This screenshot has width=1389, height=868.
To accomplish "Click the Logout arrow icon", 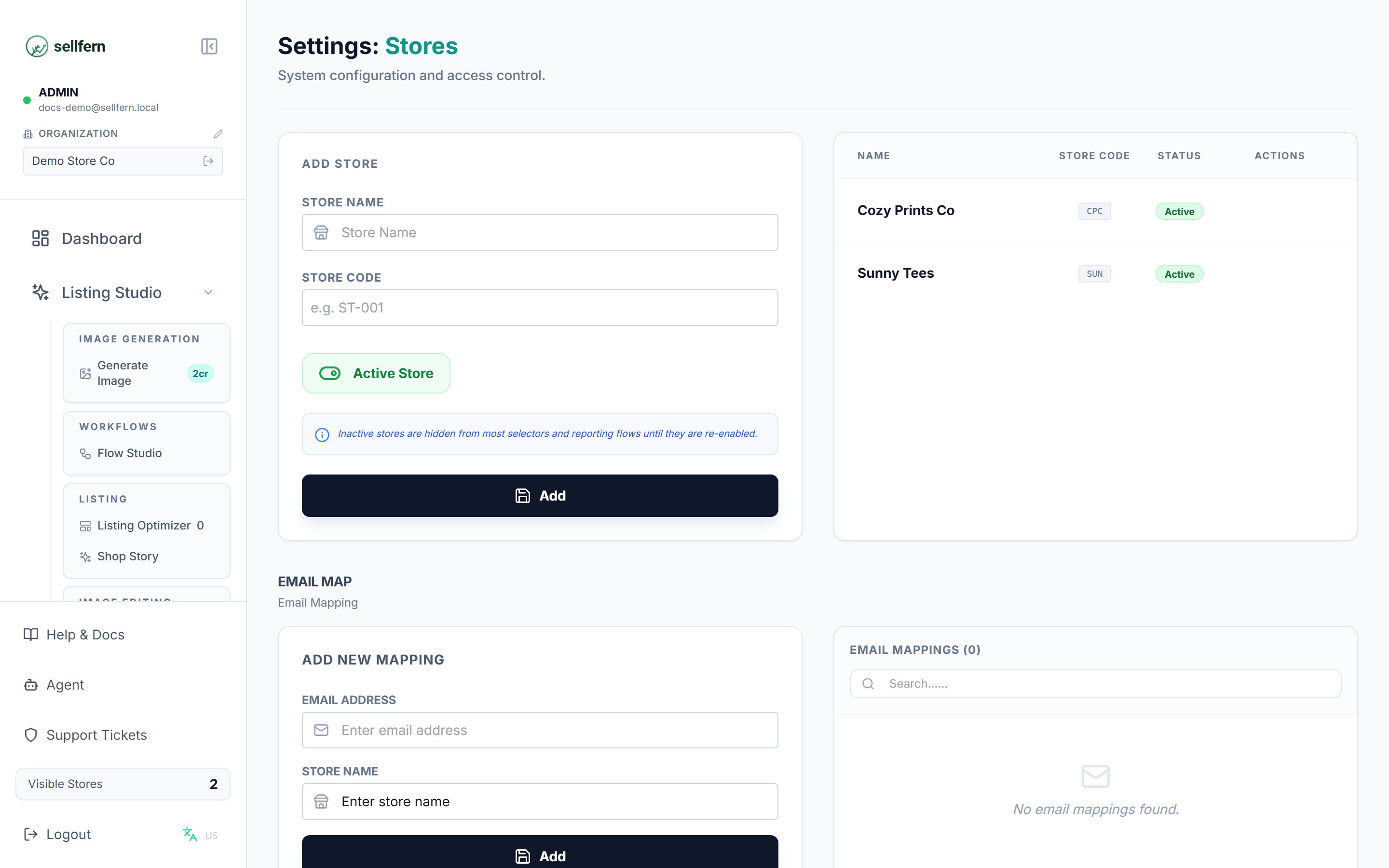I will point(31,835).
